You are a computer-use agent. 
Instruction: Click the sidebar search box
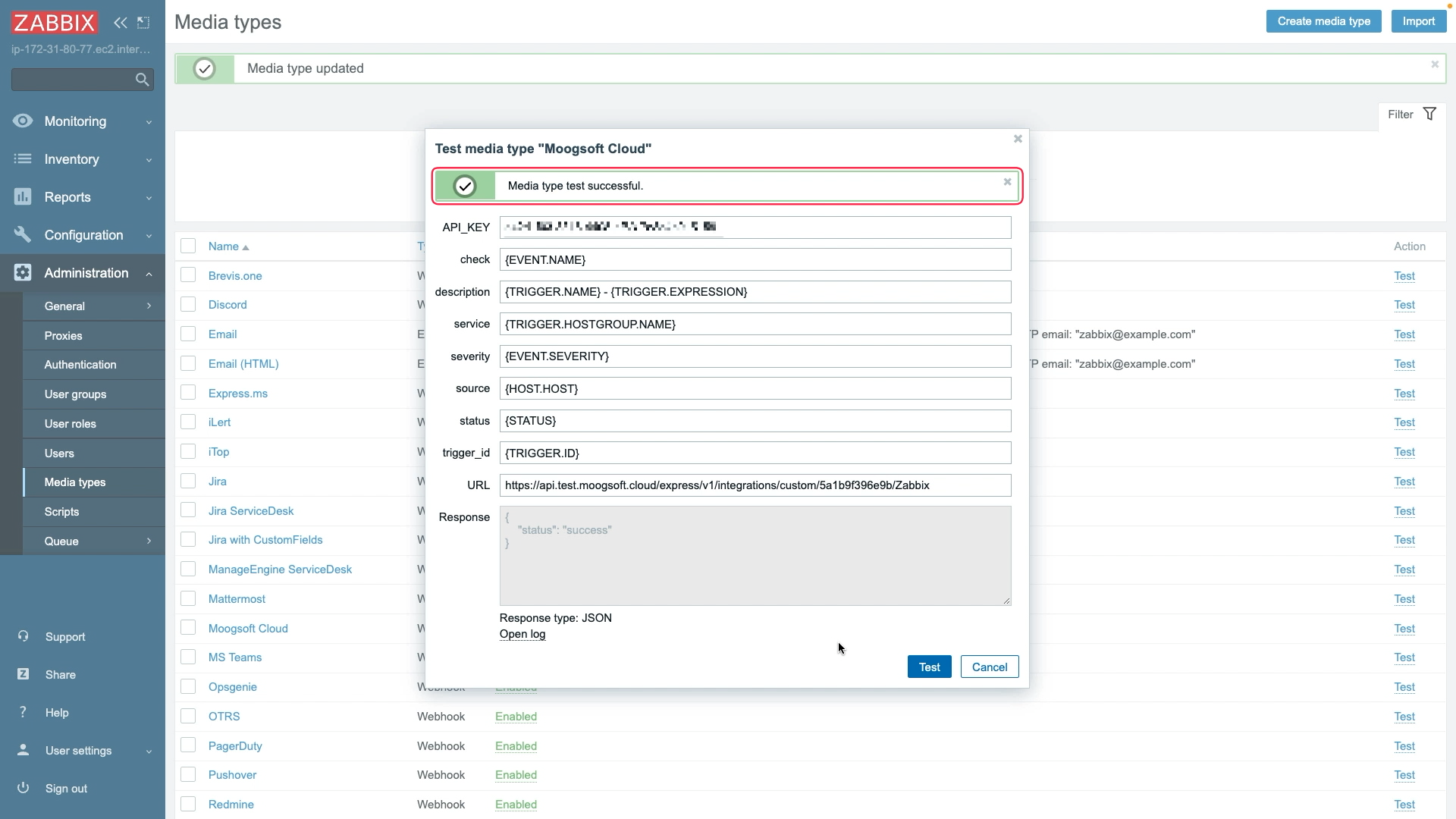[x=83, y=80]
